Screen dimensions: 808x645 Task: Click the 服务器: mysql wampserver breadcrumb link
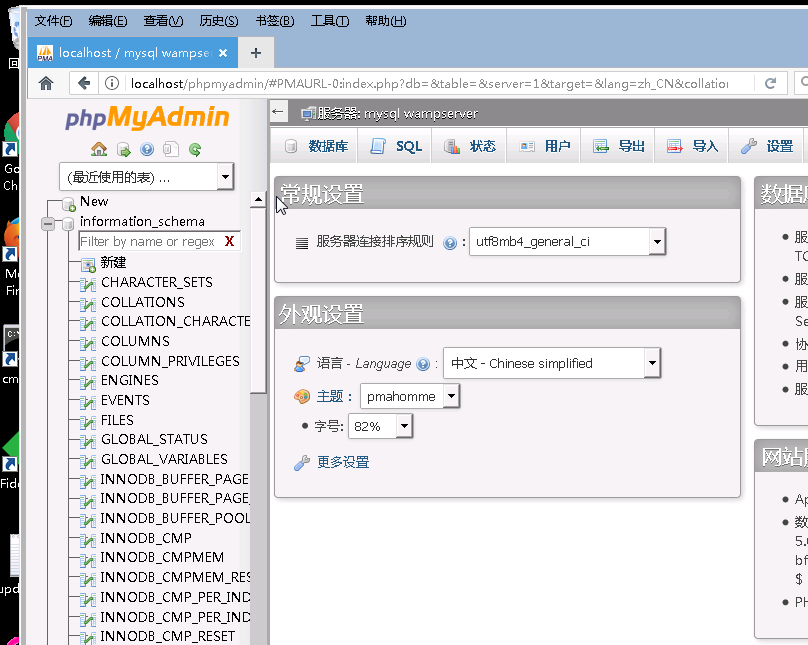click(397, 113)
